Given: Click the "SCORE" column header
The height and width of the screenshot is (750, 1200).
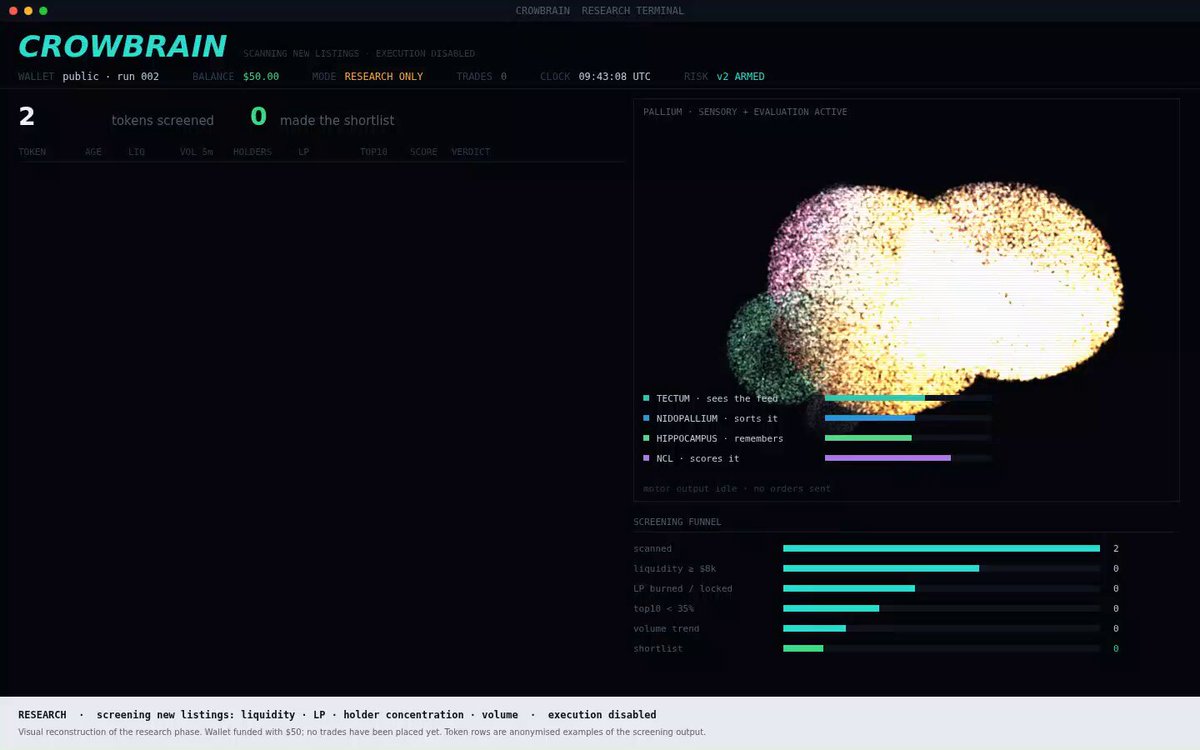Looking at the screenshot, I should tap(424, 152).
